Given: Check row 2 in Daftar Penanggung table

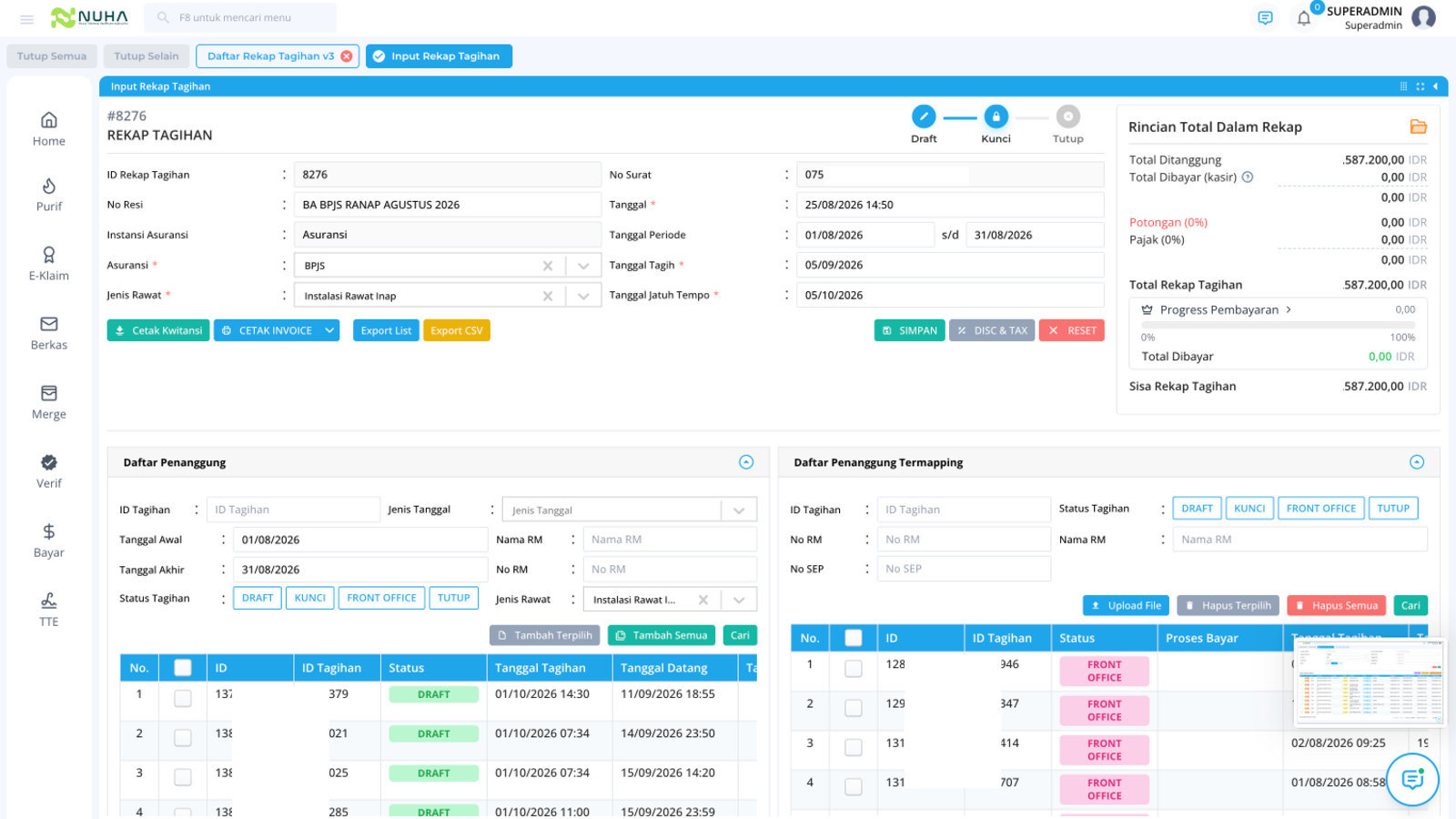Looking at the screenshot, I should [x=183, y=737].
